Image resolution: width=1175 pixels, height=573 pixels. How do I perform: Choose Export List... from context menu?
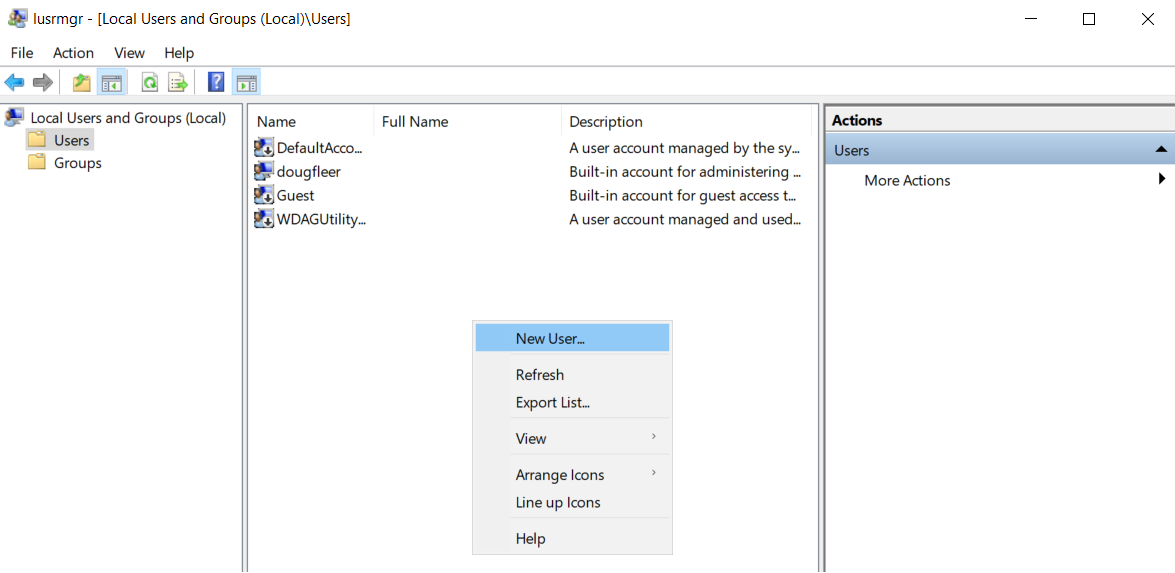573,402
